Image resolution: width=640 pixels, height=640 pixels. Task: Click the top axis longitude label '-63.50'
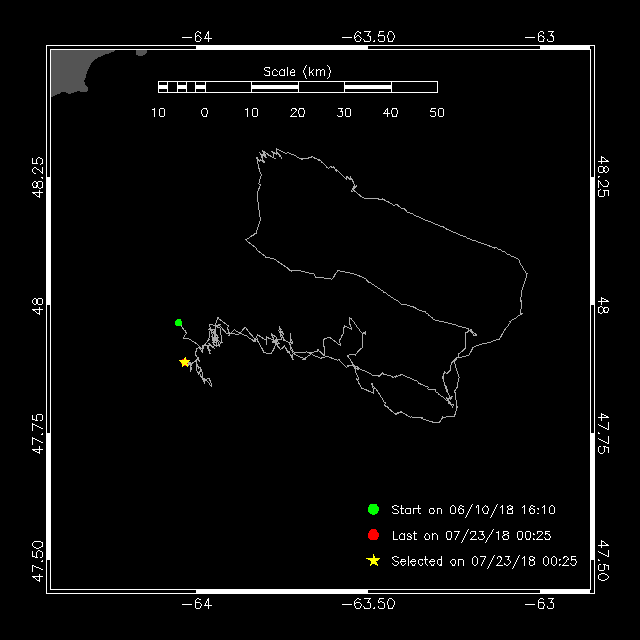[x=369, y=37]
